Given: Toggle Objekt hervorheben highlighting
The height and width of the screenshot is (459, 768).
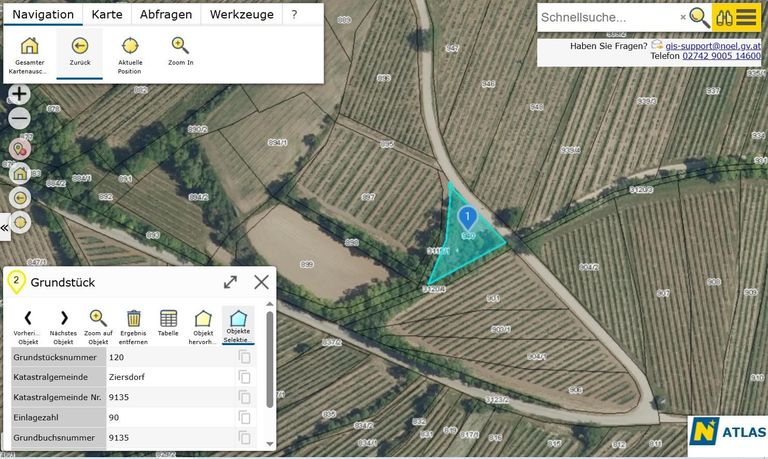Looking at the screenshot, I should coord(203,319).
